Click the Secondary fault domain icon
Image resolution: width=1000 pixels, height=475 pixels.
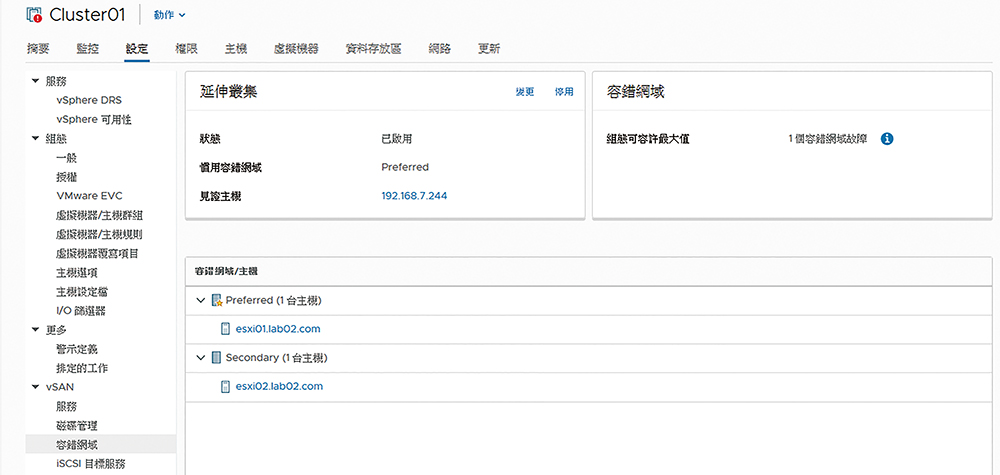pos(217,357)
